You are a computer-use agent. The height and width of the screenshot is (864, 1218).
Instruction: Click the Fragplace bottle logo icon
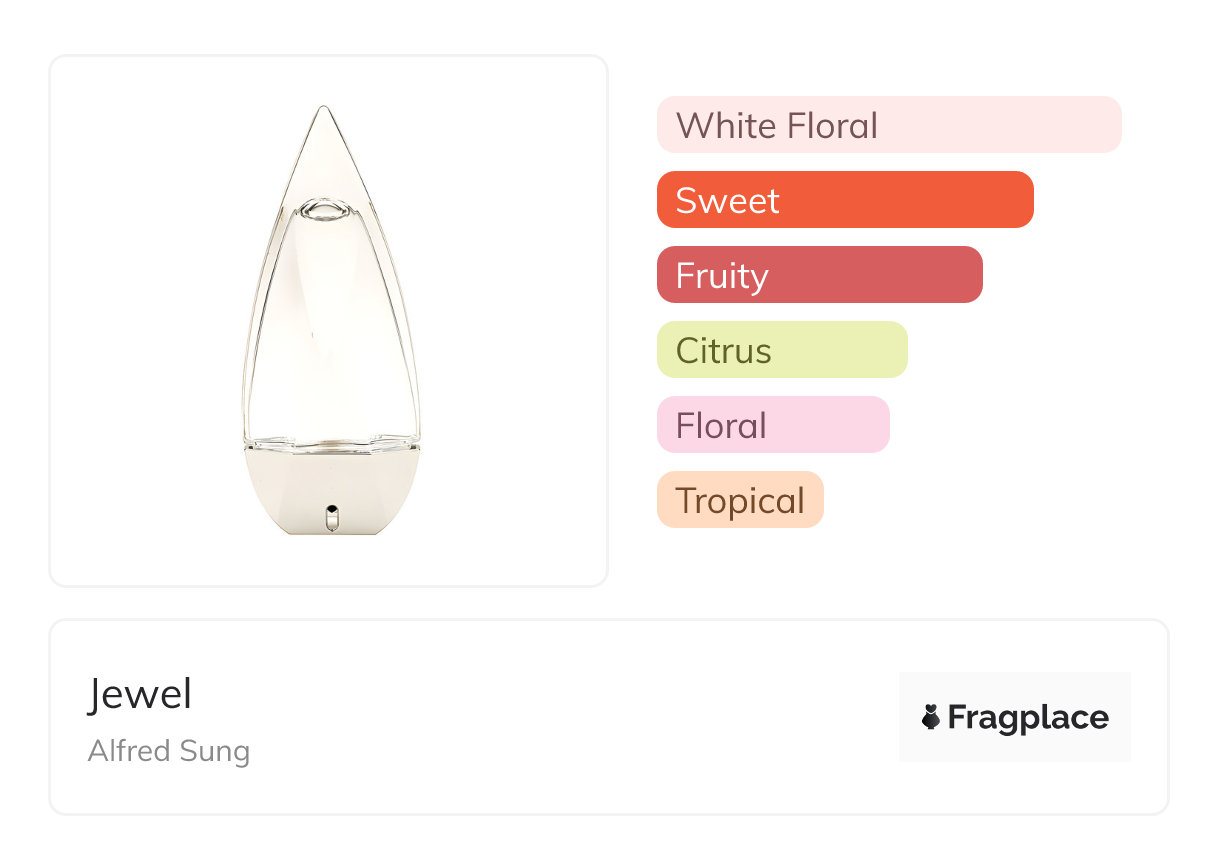pos(931,717)
